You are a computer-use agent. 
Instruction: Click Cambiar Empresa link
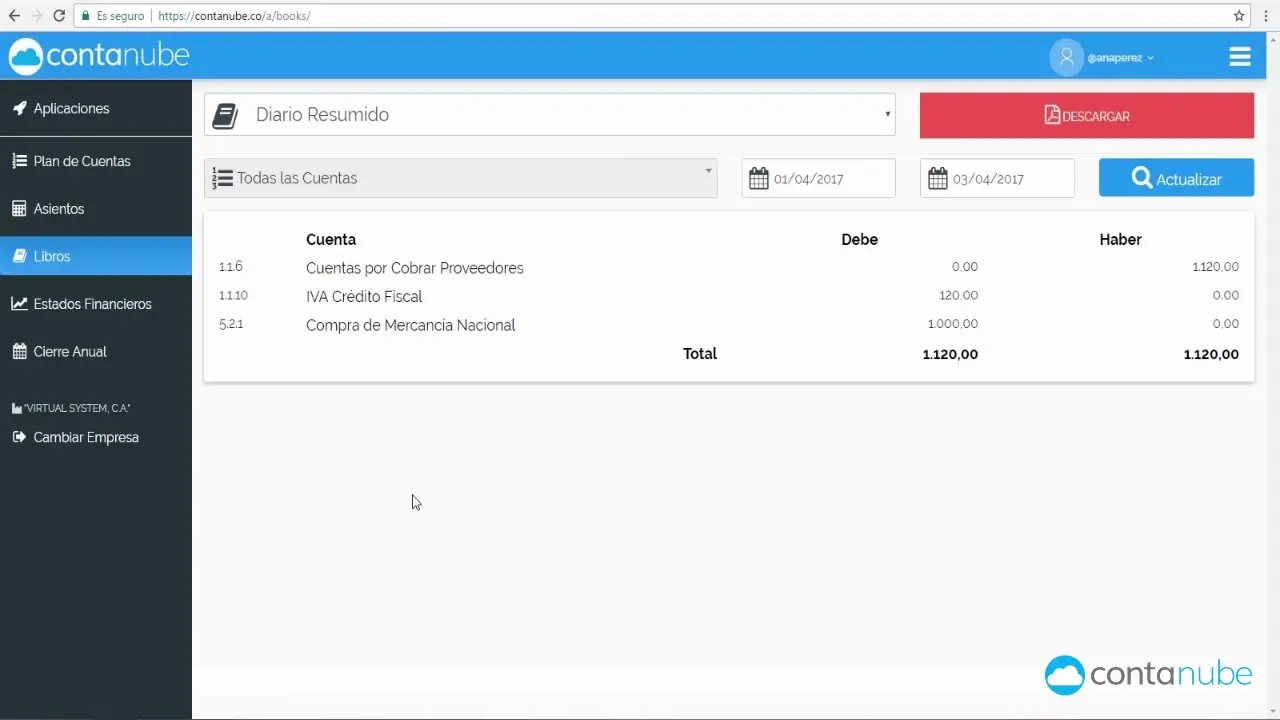click(86, 437)
